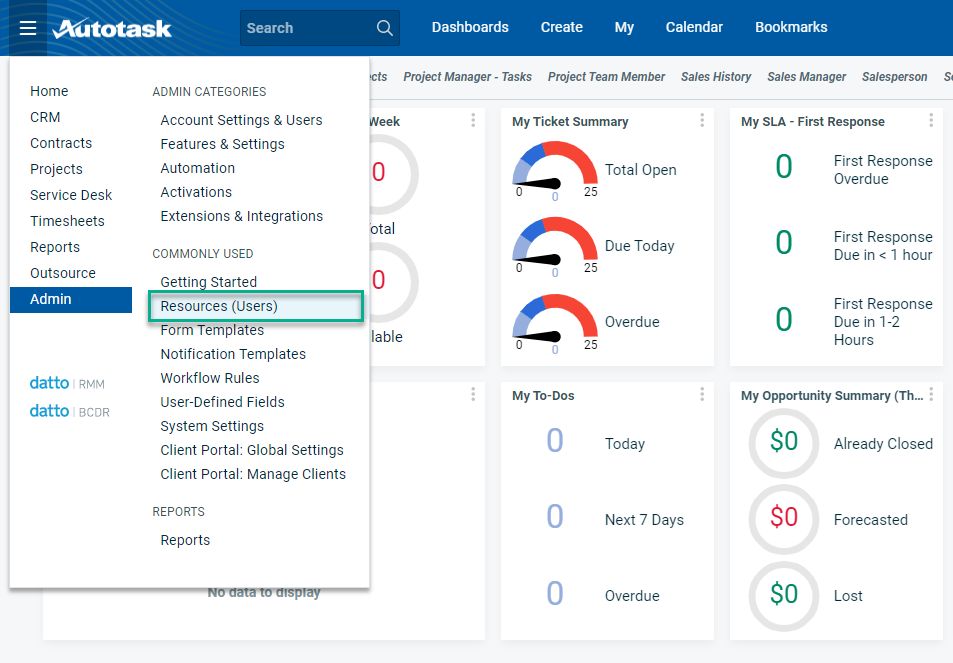Click the Autotask logo
The width and height of the screenshot is (953, 663).
(x=112, y=28)
